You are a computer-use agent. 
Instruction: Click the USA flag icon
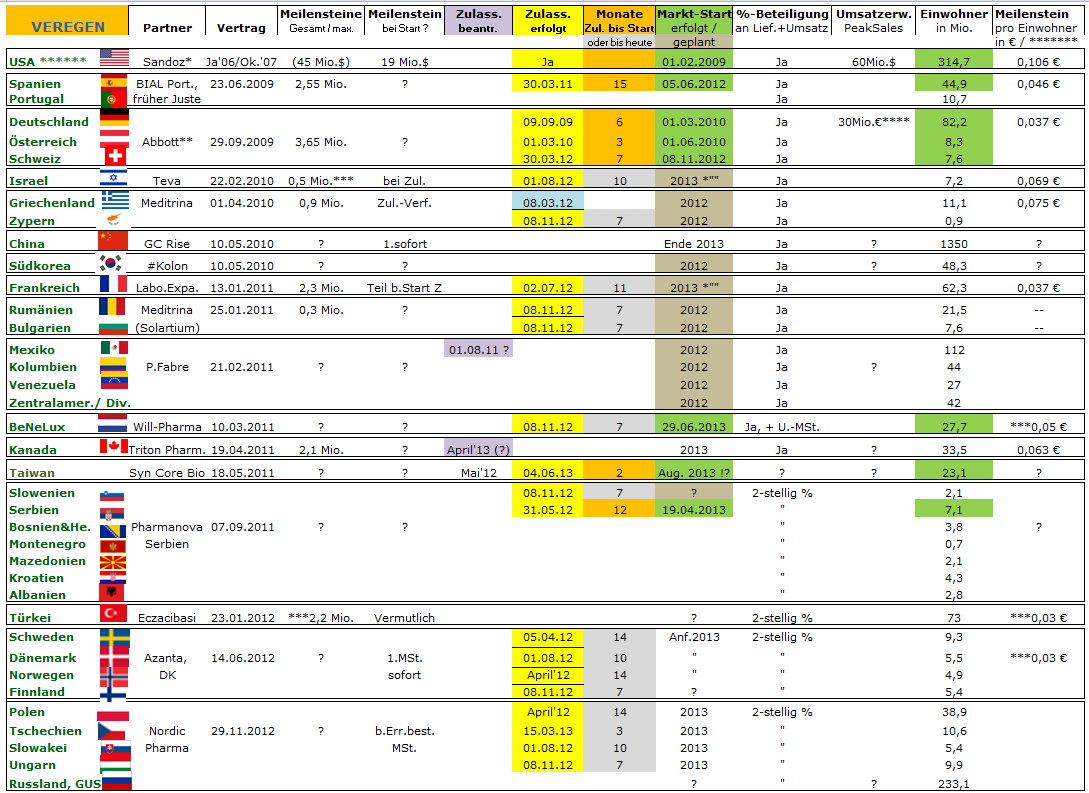coord(115,58)
